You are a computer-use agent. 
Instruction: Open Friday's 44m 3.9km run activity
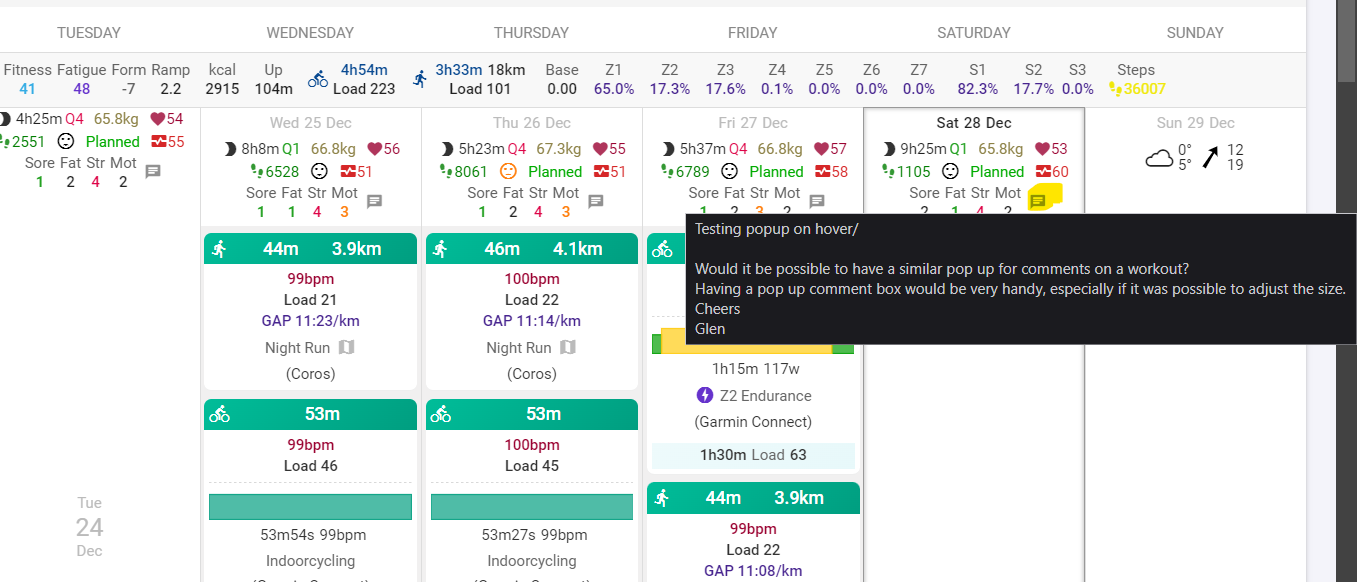tap(753, 498)
